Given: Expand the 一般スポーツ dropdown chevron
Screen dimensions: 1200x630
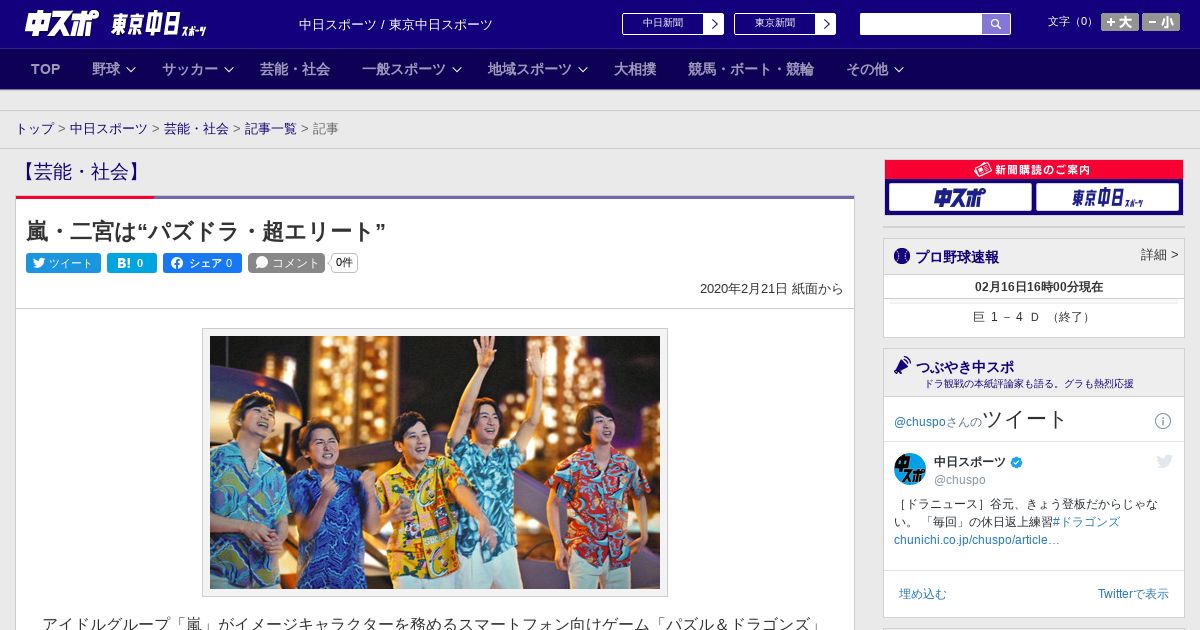Looking at the screenshot, I should (x=457, y=70).
